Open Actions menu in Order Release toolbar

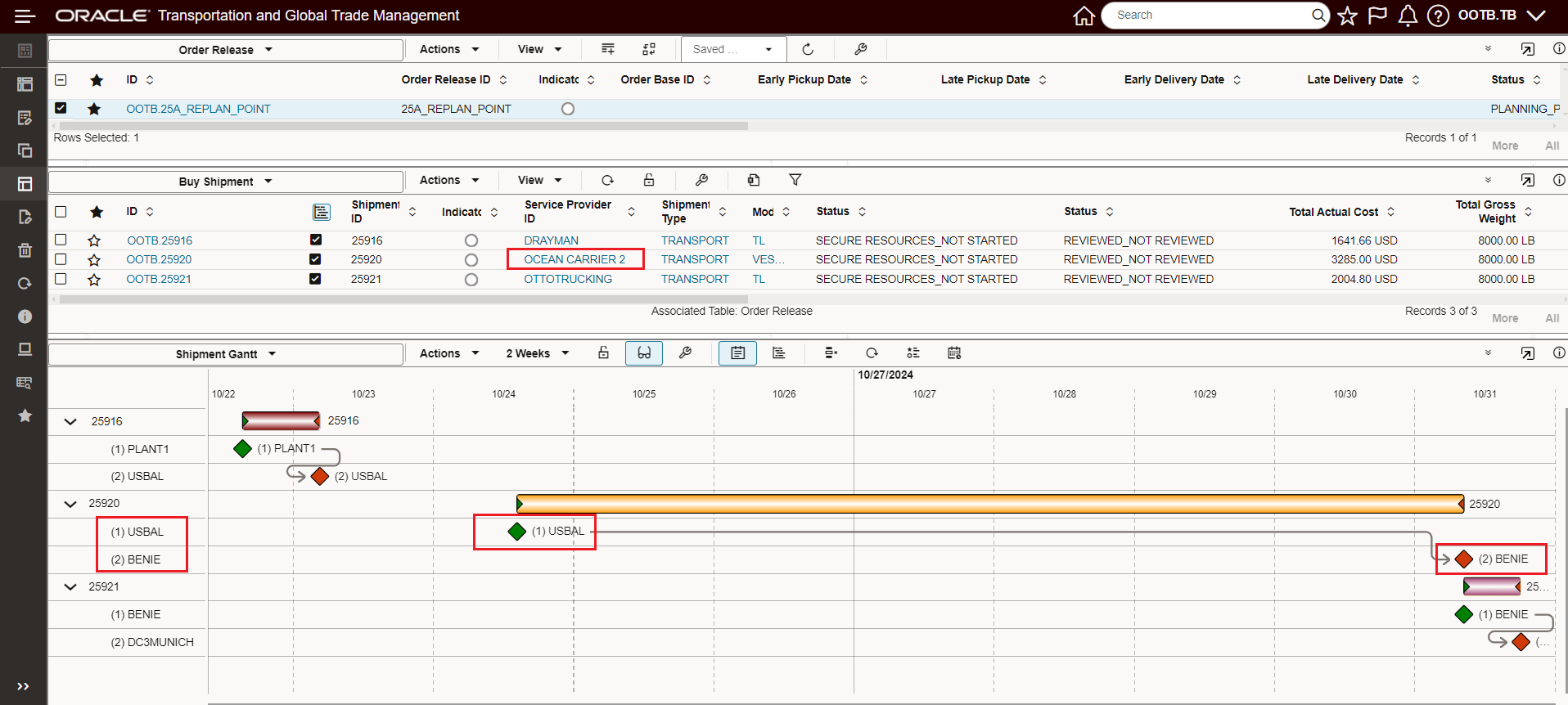coord(449,49)
